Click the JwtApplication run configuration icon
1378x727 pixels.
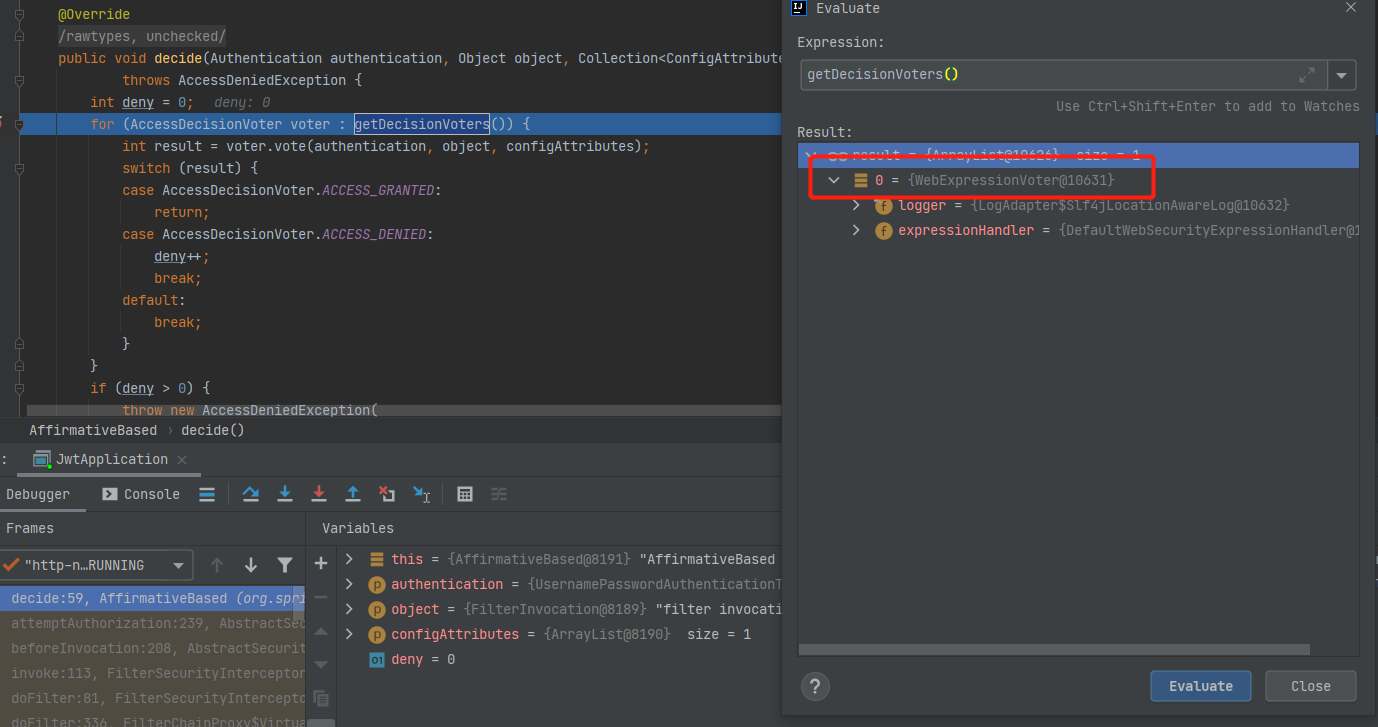42,459
